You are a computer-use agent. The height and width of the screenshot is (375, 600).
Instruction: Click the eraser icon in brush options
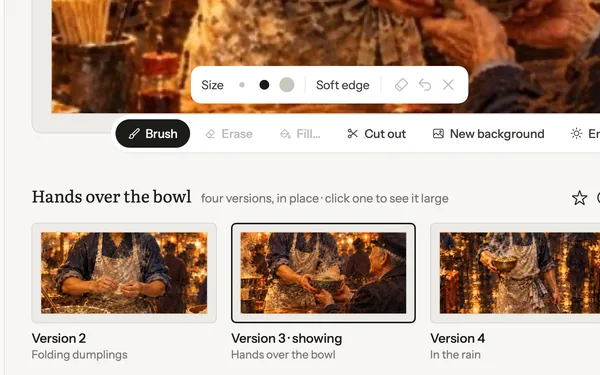[x=401, y=85]
